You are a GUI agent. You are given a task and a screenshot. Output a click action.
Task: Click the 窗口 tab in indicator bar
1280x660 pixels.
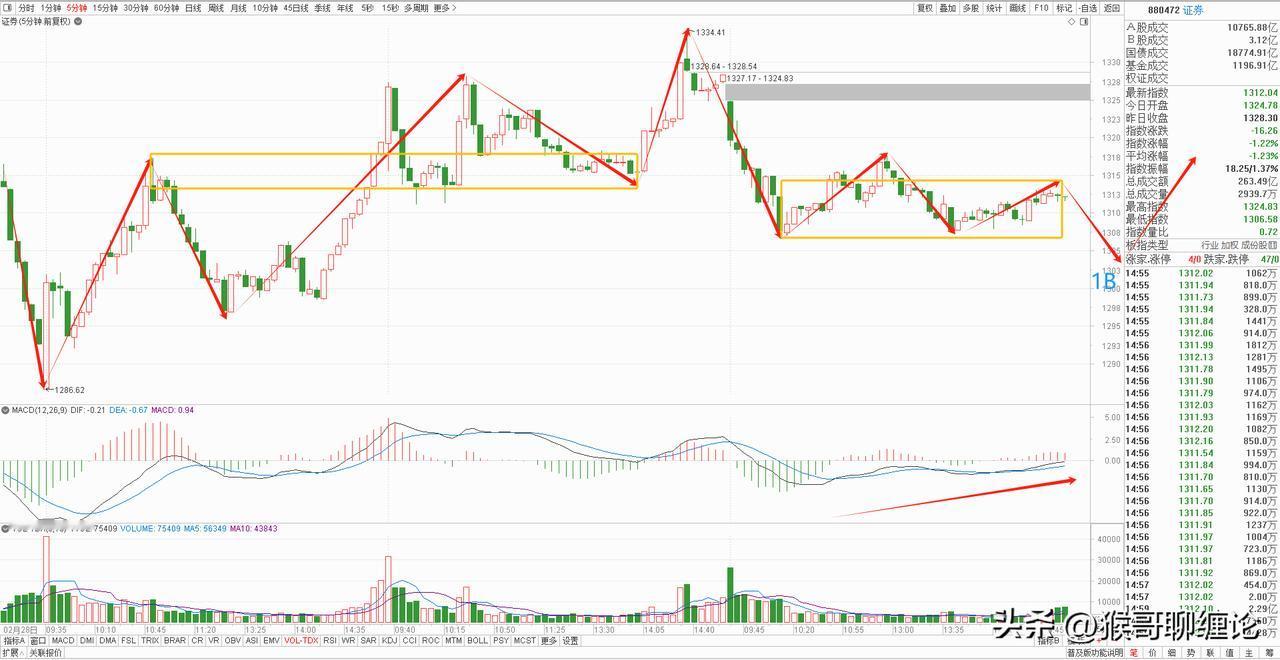tap(38, 640)
